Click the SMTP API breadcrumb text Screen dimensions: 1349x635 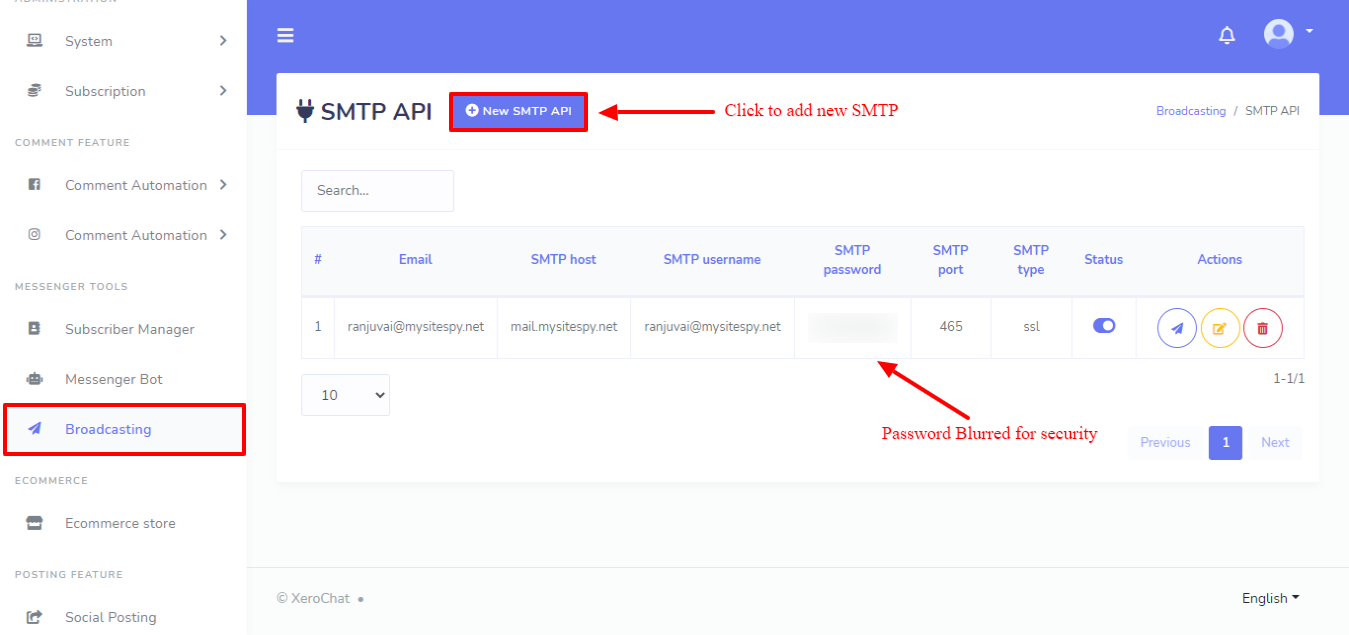(x=1272, y=111)
